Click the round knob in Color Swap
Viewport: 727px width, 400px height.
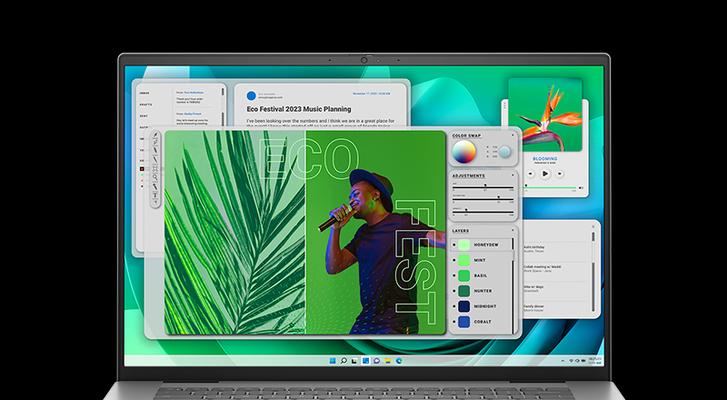(x=504, y=152)
